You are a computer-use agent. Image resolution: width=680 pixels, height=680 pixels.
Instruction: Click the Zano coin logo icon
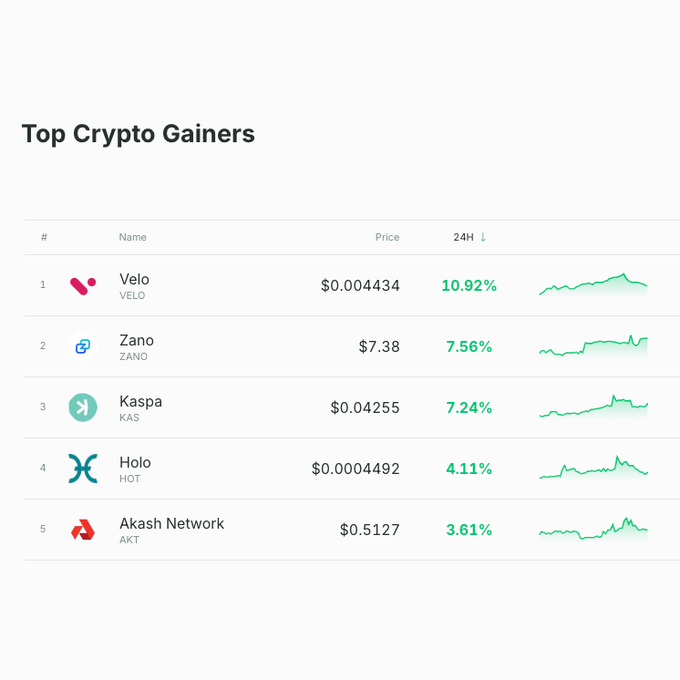click(83, 347)
